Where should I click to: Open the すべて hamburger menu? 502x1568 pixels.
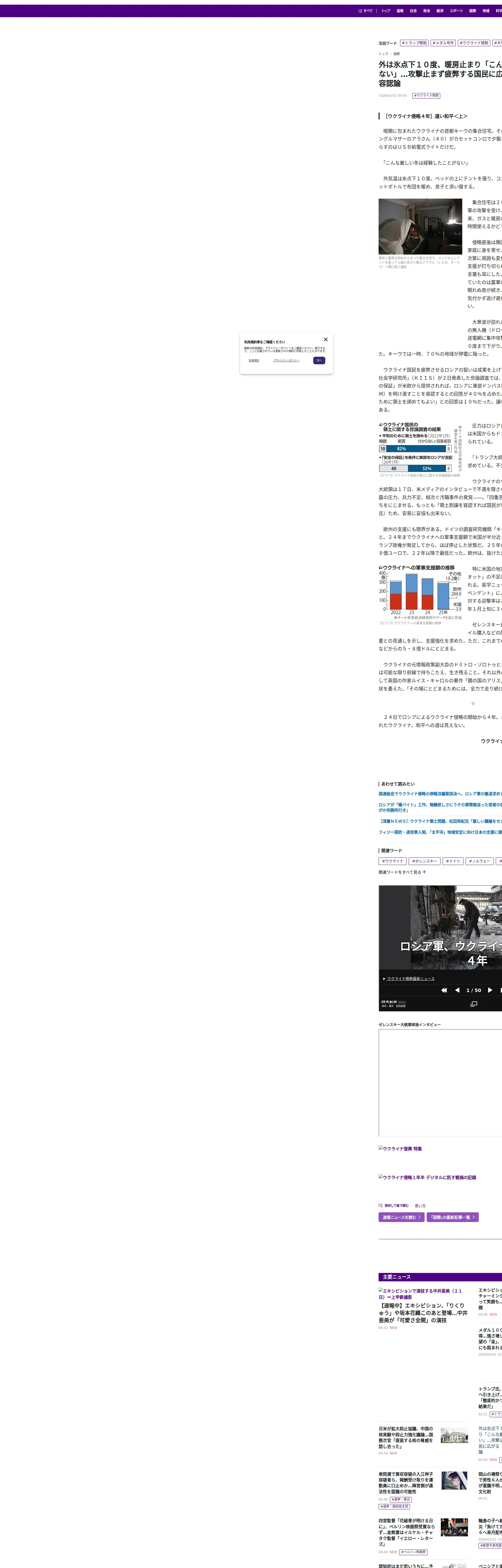pos(366,11)
